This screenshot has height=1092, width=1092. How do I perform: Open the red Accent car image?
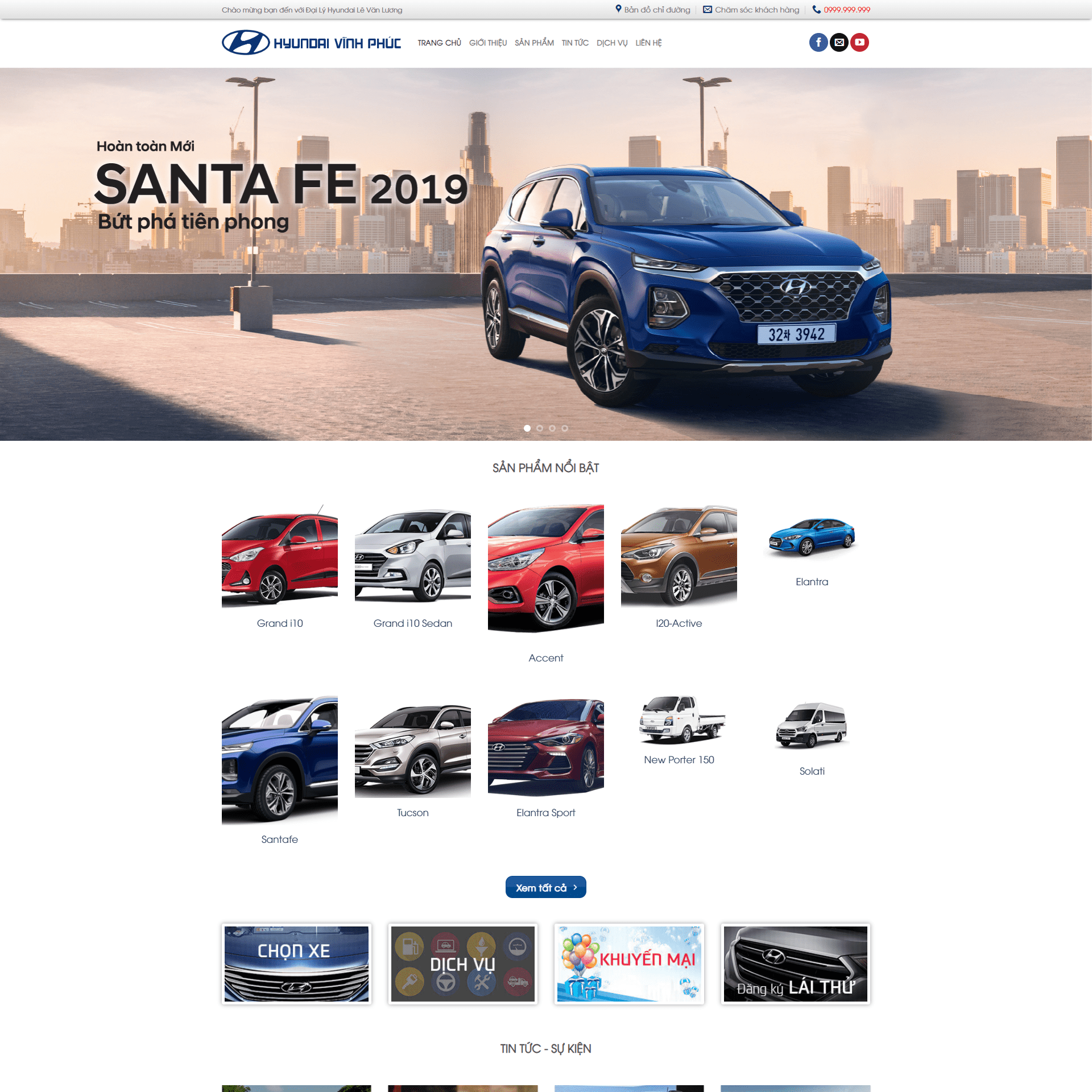point(546,569)
